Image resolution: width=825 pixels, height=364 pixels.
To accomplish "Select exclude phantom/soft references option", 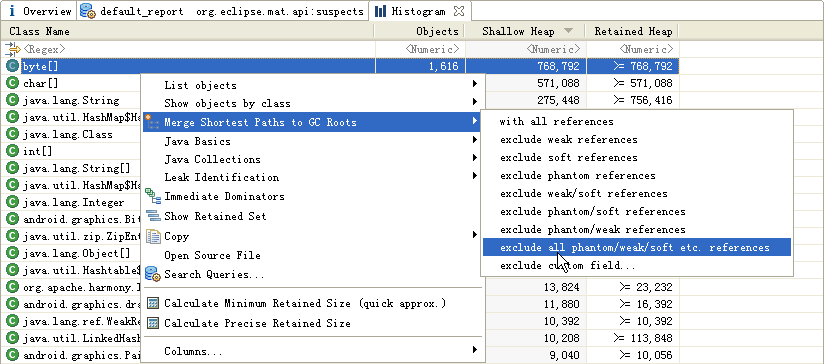I will (x=637, y=211).
